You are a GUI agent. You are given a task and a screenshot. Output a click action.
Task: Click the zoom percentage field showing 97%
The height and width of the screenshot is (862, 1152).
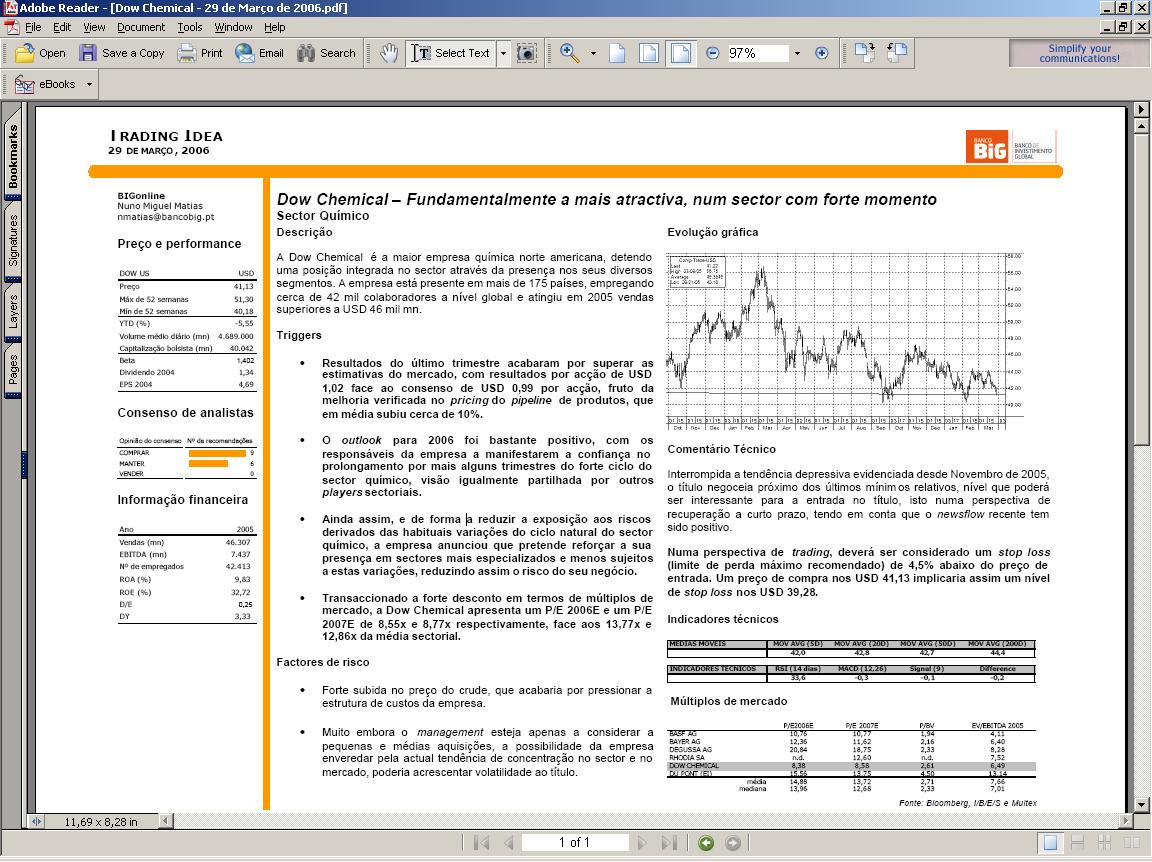pos(757,53)
